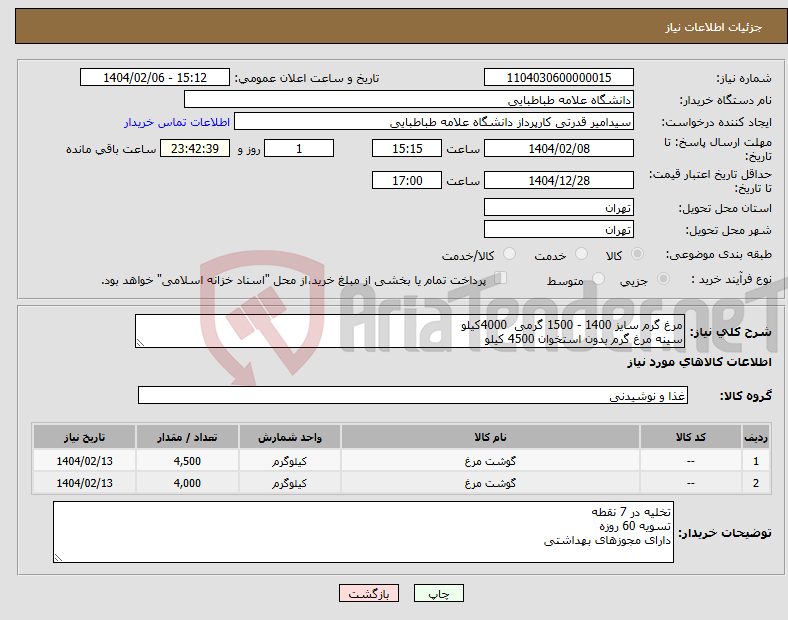Click the buyer name field دانشگاه علامه طباطبایی

tap(409, 99)
